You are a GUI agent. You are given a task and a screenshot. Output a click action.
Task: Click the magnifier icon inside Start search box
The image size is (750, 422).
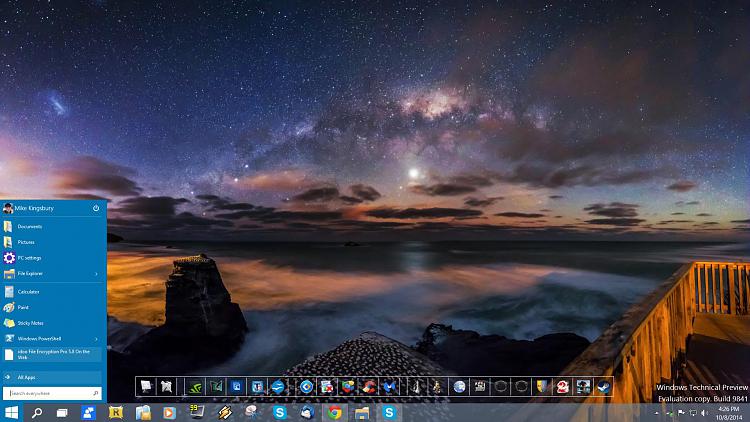[96, 393]
